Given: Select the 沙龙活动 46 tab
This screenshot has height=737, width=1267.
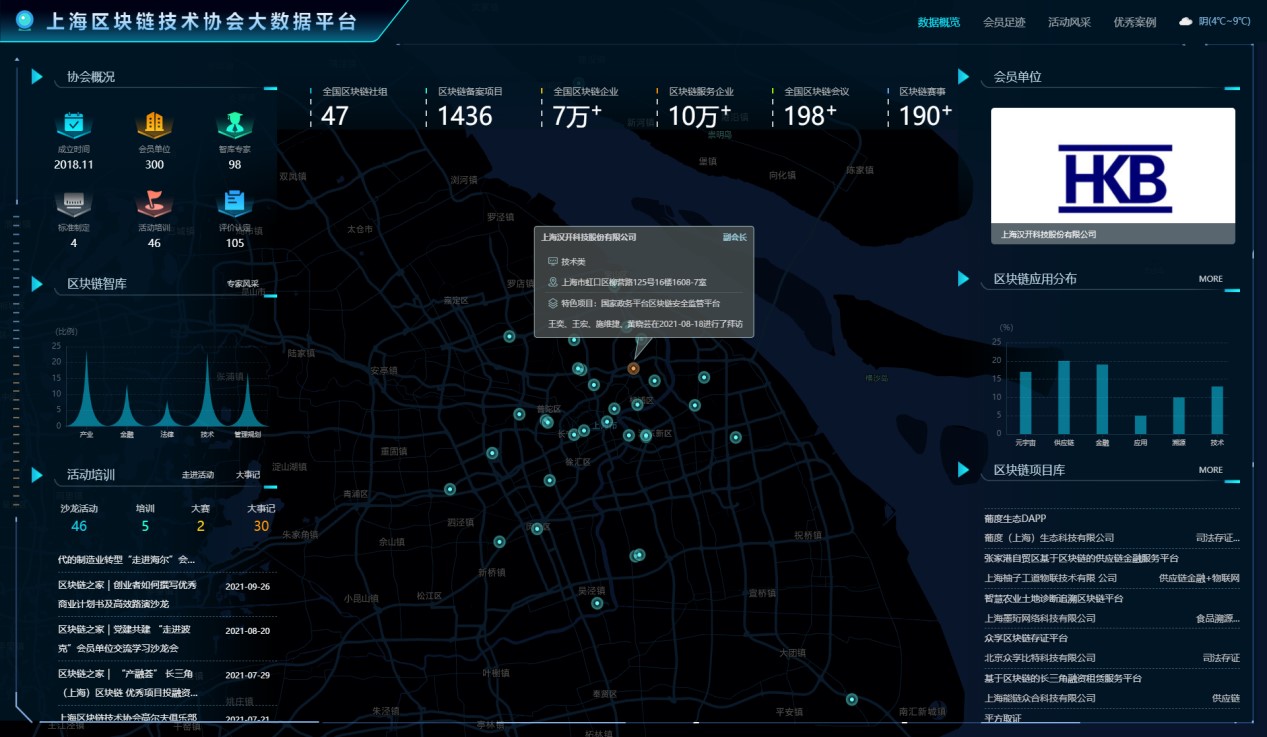Looking at the screenshot, I should coord(79,517).
